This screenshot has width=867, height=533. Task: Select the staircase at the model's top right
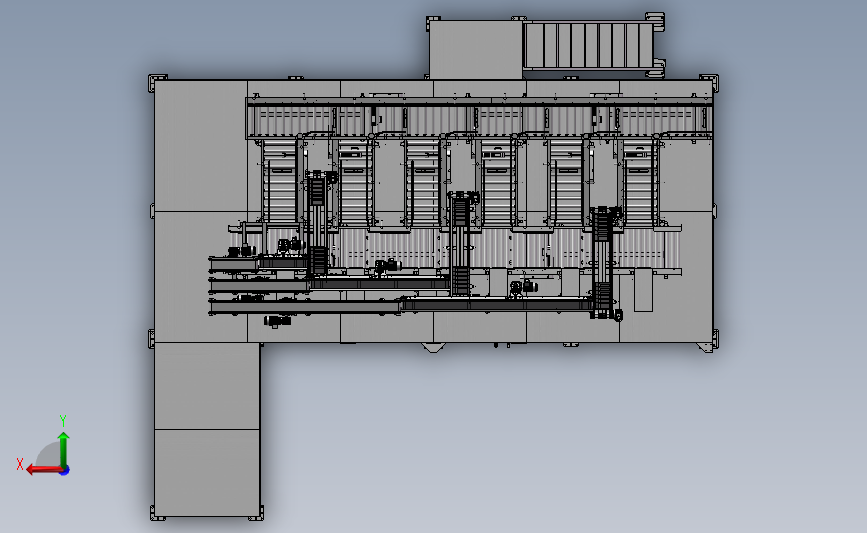pos(593,45)
